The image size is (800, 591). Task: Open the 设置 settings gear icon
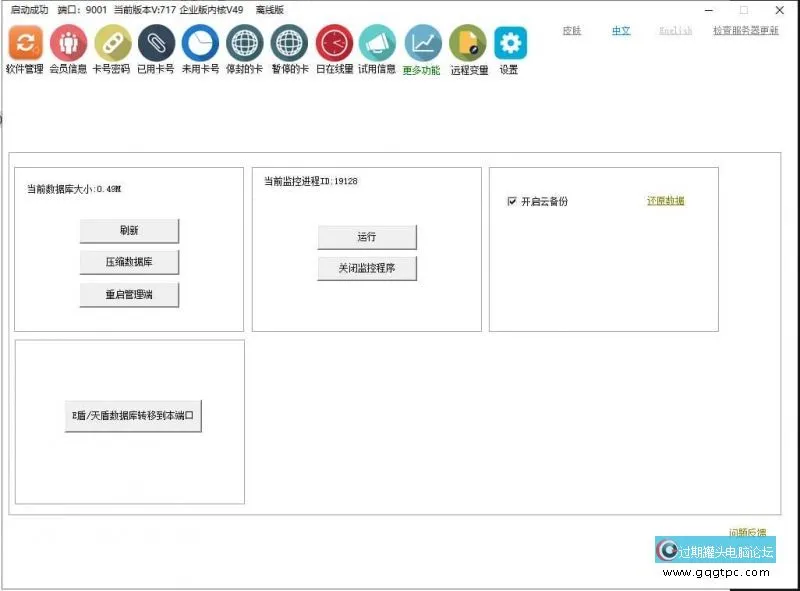(508, 45)
